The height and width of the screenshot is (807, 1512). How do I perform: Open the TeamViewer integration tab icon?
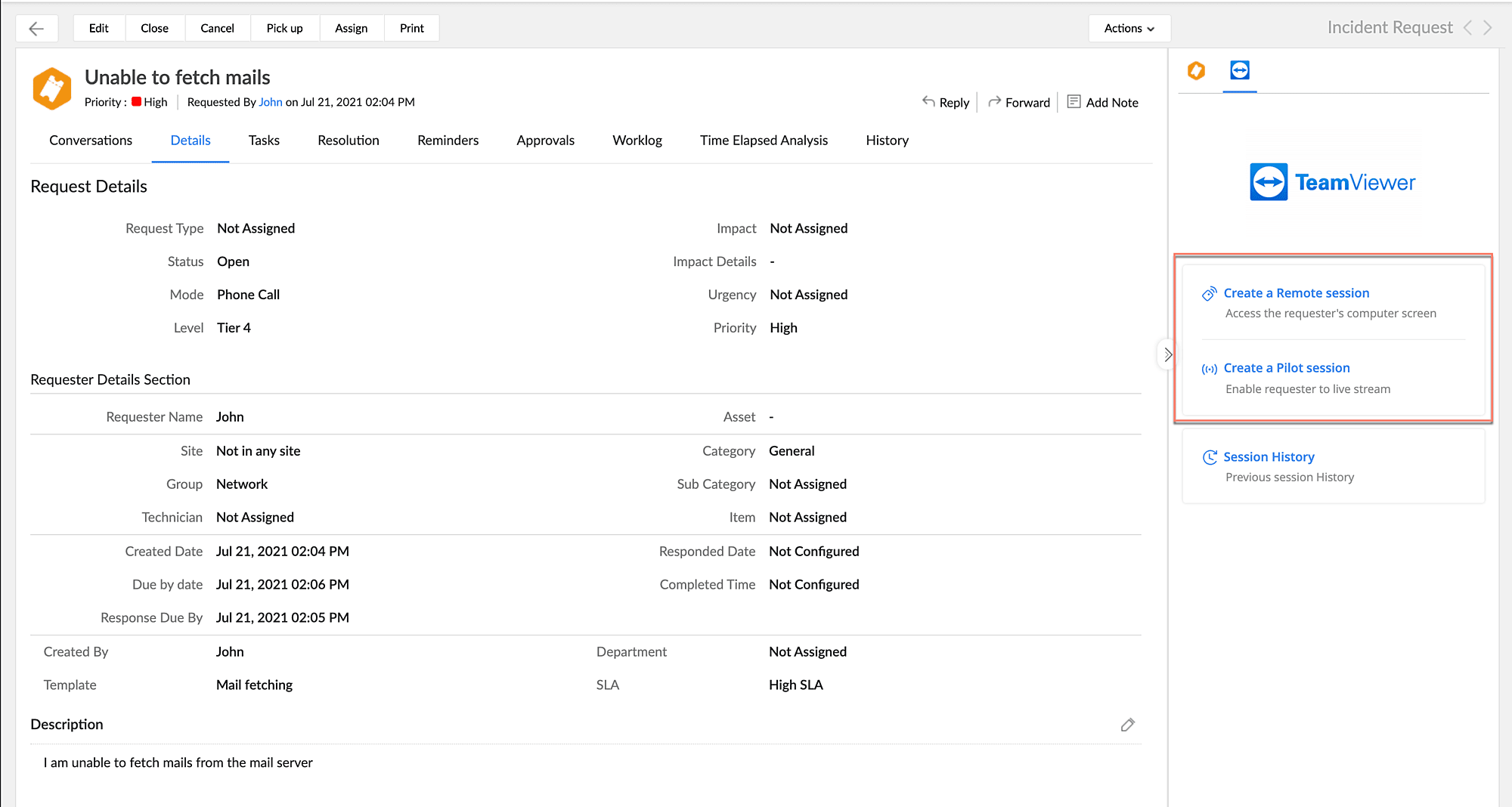click(x=1240, y=70)
